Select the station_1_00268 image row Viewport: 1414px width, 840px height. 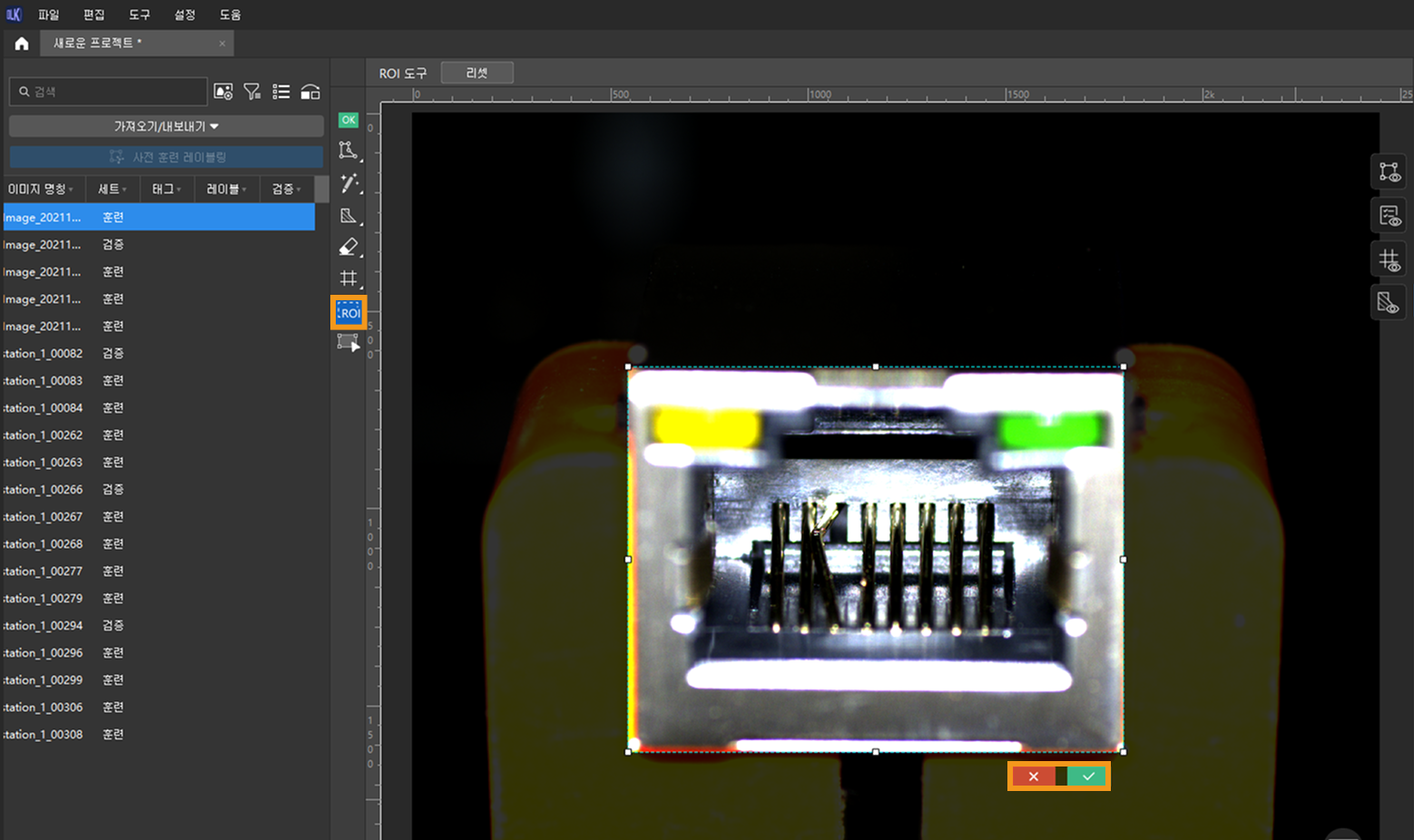click(x=159, y=543)
